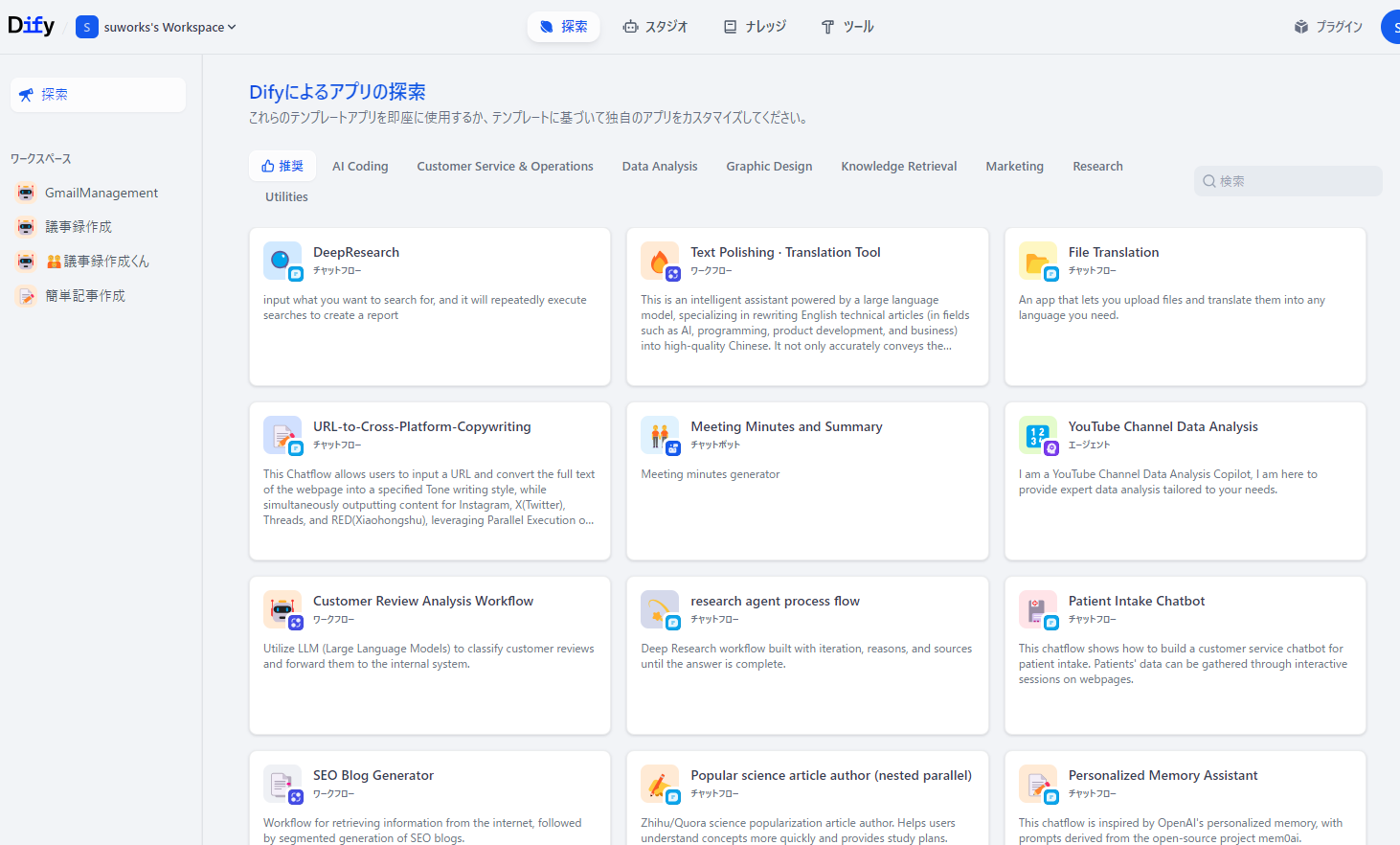
Task: Open the ナレッジ tab
Action: [755, 27]
